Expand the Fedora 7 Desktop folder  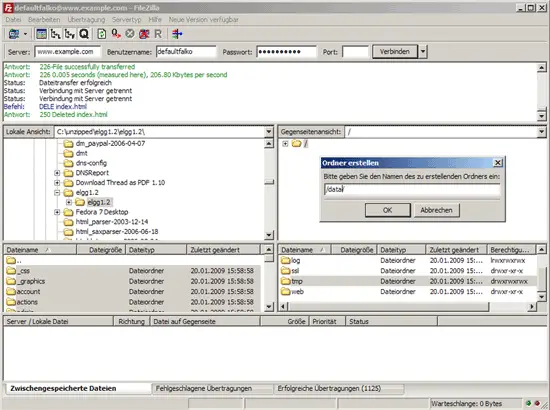pos(57,212)
